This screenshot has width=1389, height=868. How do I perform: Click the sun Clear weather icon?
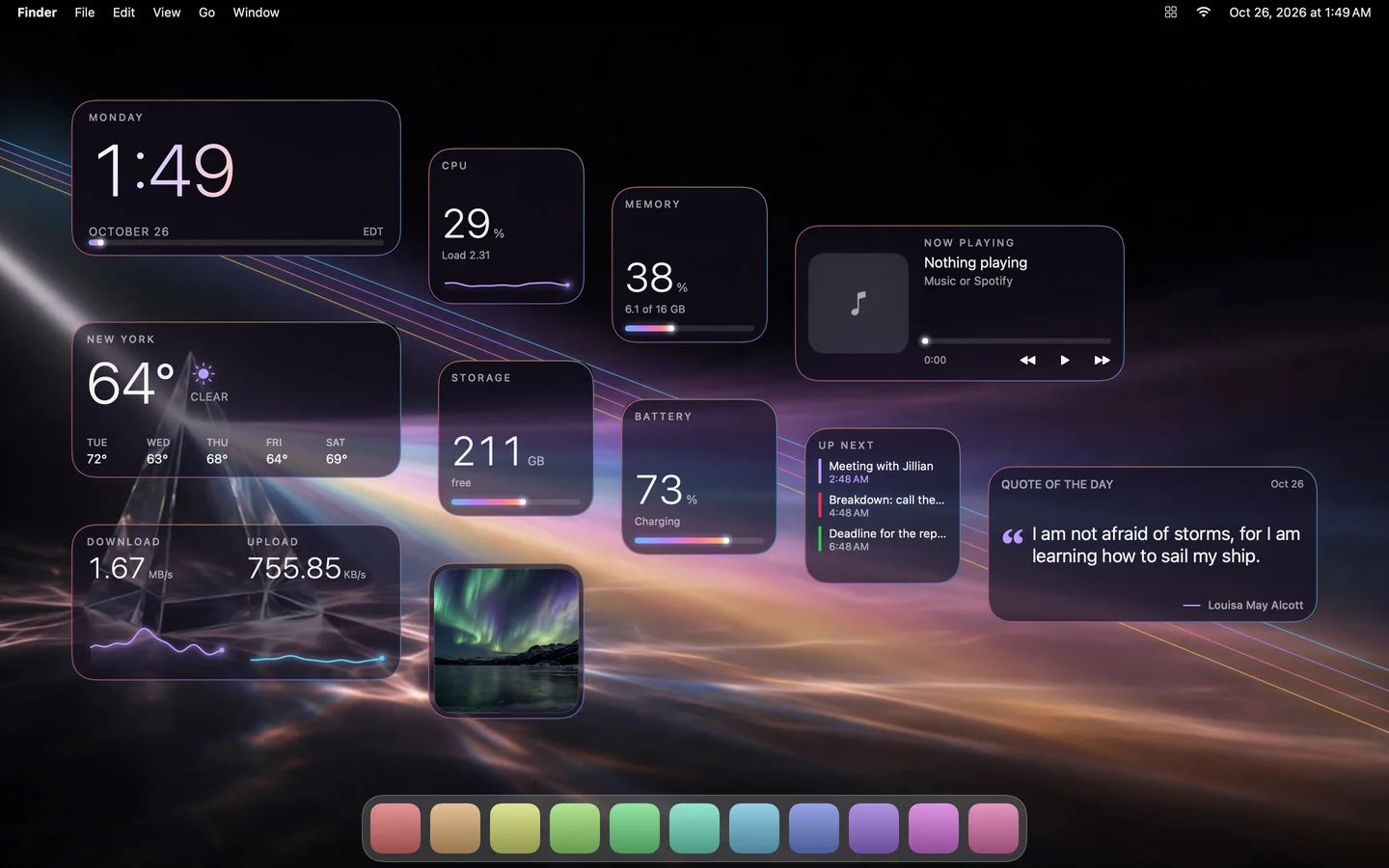click(203, 374)
